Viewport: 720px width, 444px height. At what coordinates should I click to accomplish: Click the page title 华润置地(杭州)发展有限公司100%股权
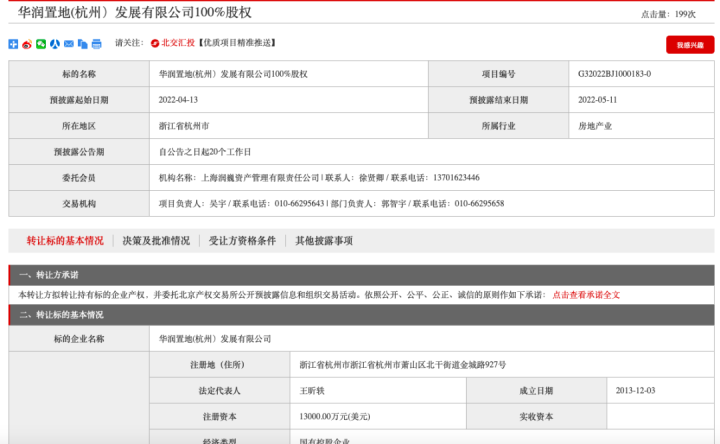135,12
